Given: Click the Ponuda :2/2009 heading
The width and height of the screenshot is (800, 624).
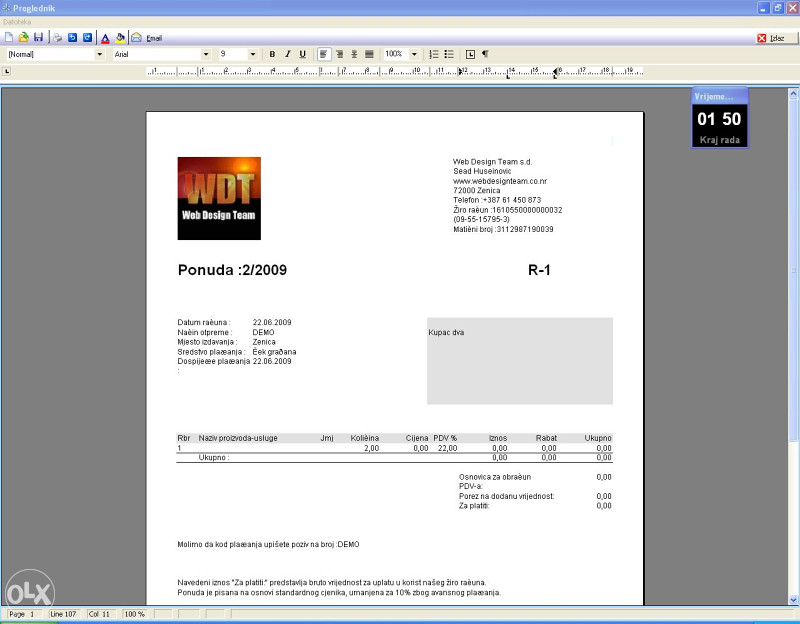Looking at the screenshot, I should [232, 270].
